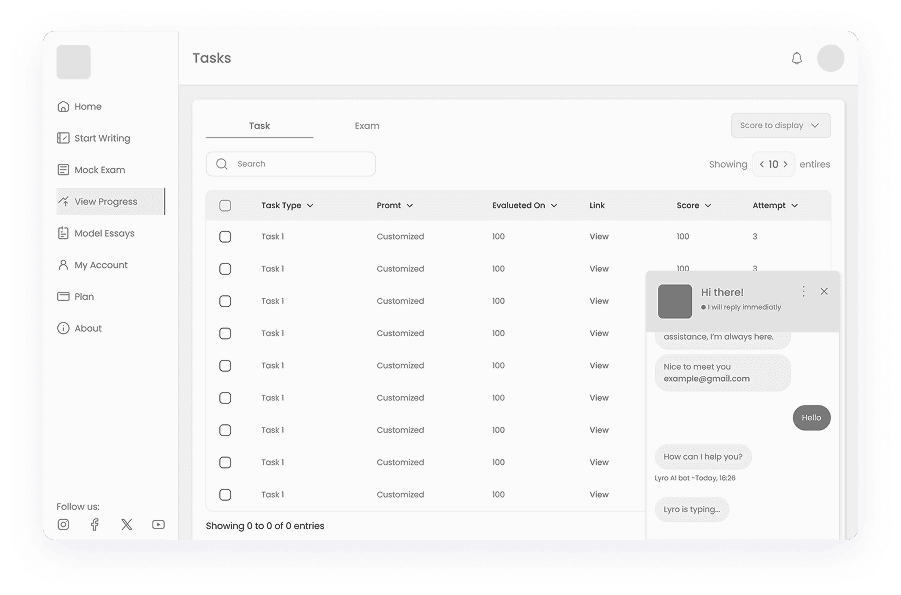This screenshot has width=901, height=595.
Task: Increase entries shown with the right stepper arrow
Action: click(x=785, y=163)
